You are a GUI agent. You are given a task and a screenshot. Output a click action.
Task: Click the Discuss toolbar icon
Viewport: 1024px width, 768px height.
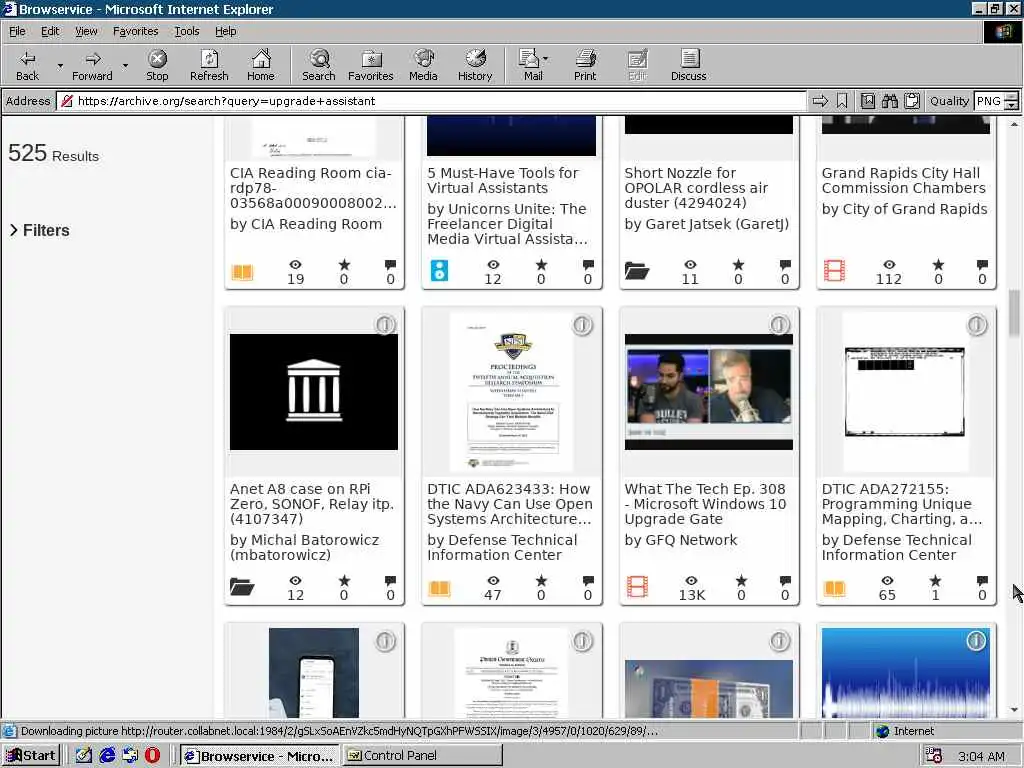tap(688, 65)
